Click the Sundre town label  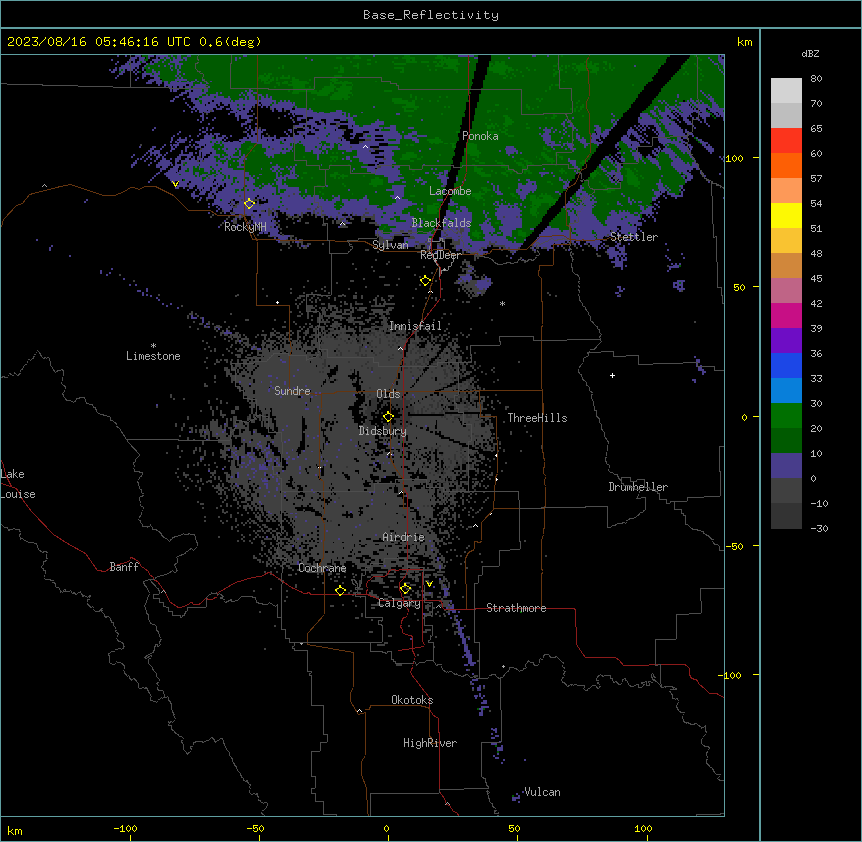292,391
